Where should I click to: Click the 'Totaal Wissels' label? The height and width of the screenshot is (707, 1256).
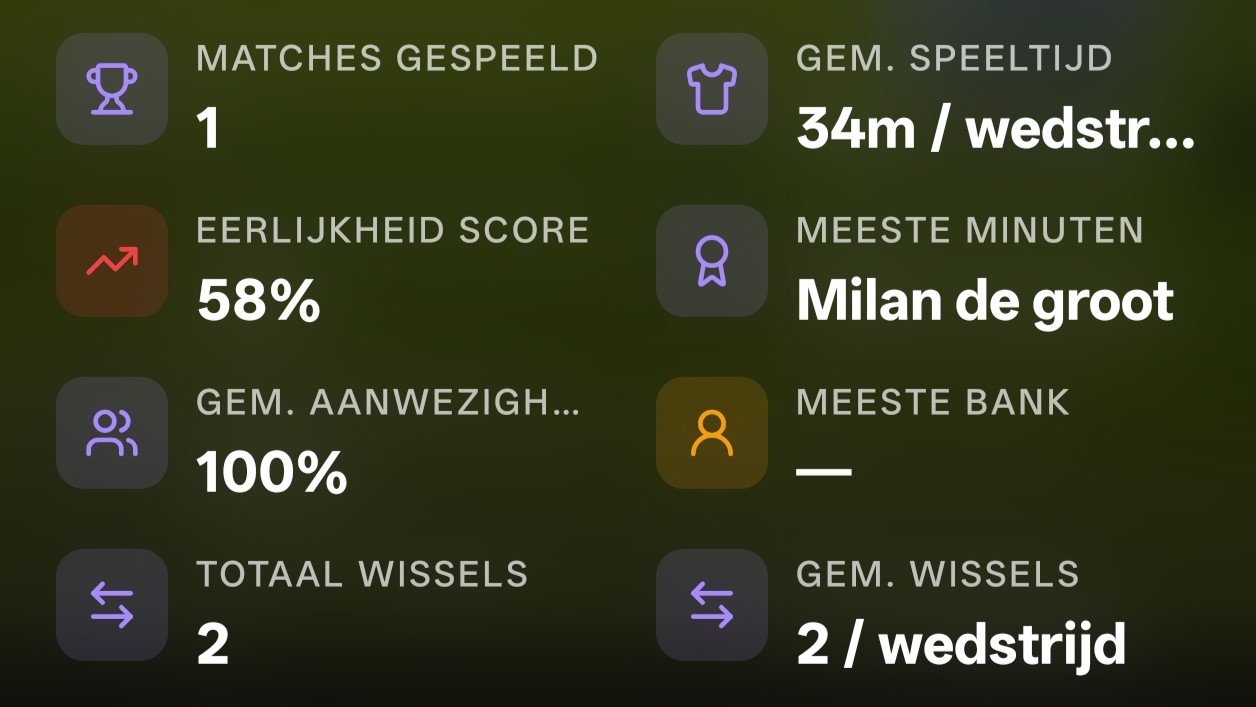[x=361, y=574]
